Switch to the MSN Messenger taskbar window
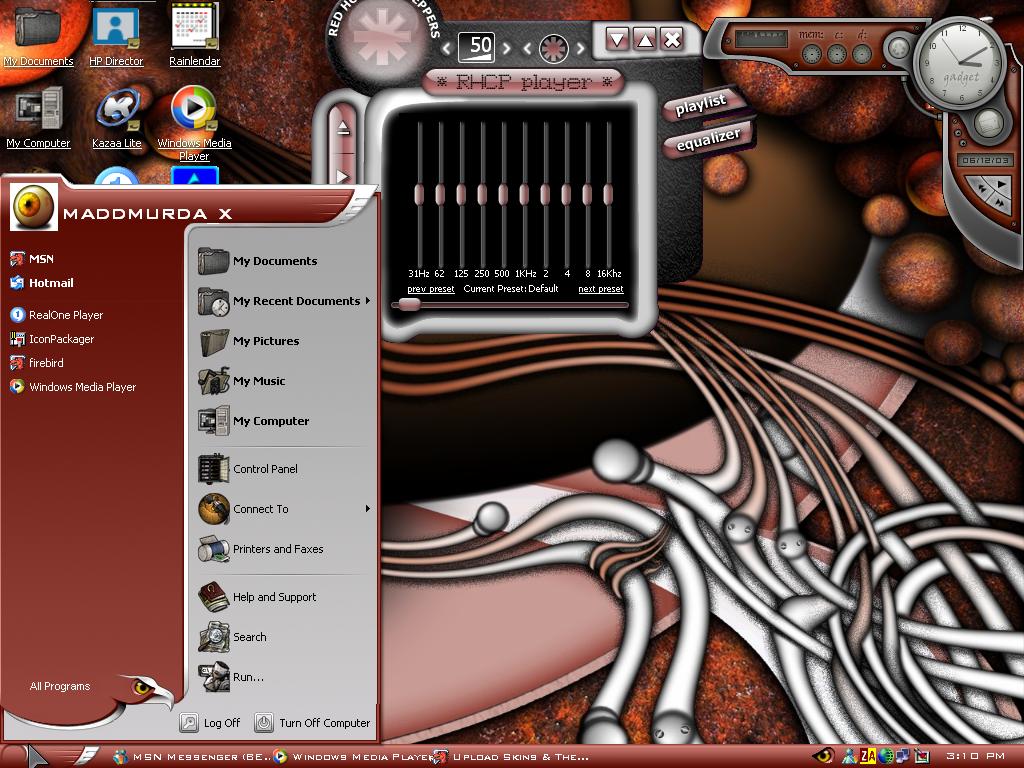 click(x=192, y=756)
